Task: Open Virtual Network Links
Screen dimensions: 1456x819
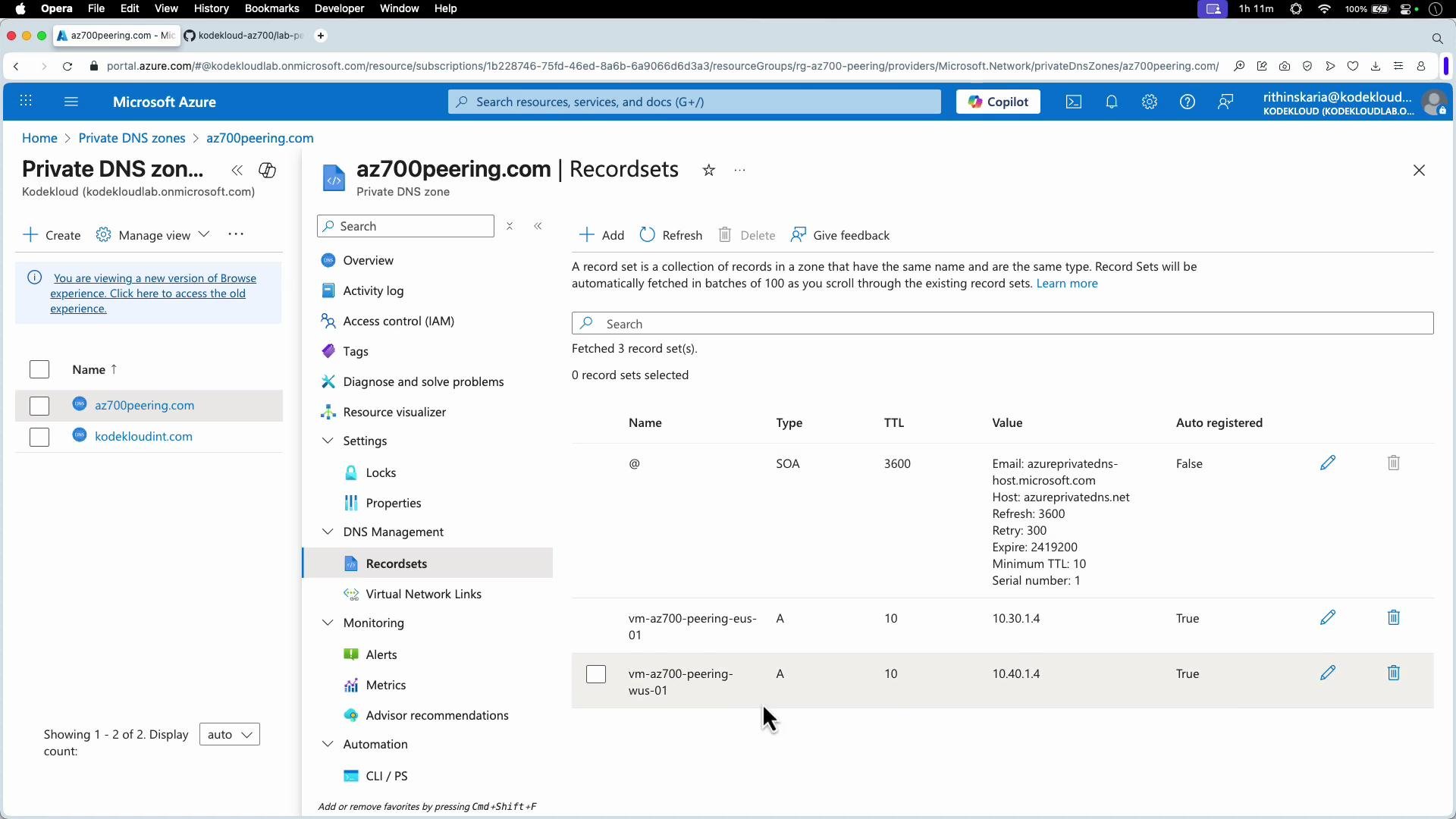Action: (423, 594)
